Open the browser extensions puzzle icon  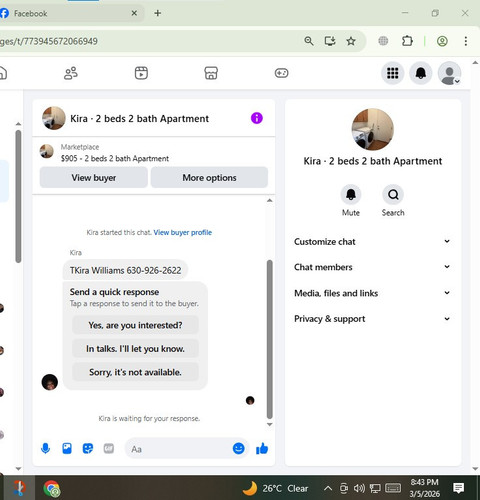pyautogui.click(x=407, y=41)
